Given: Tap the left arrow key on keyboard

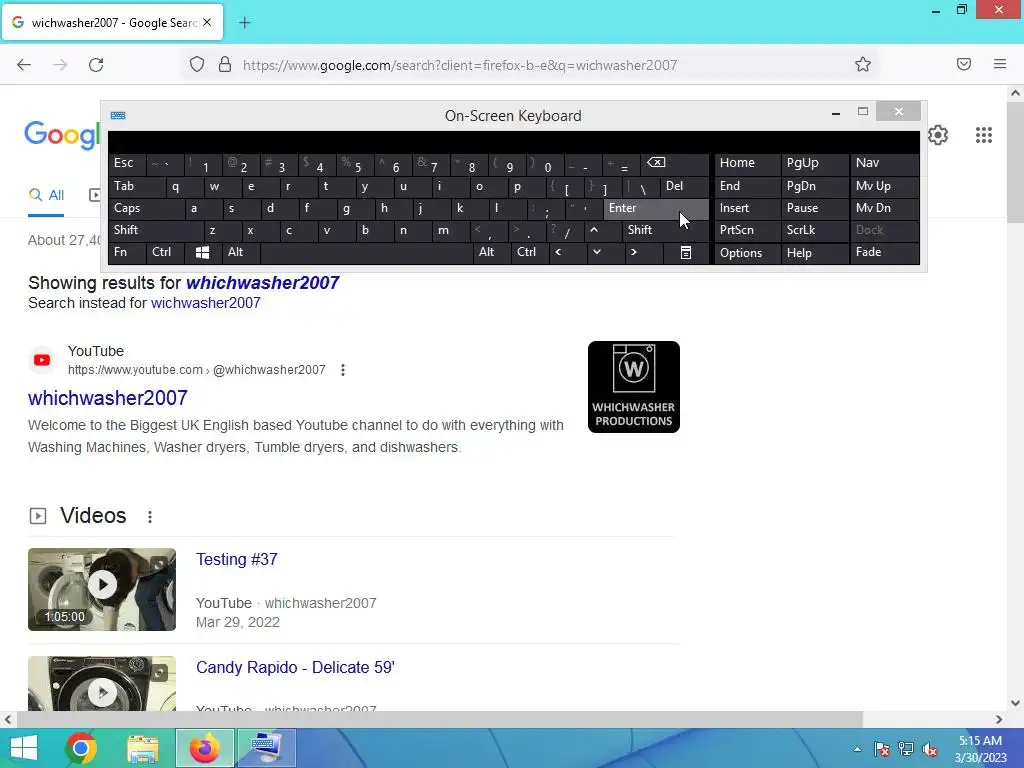Looking at the screenshot, I should coord(567,253).
